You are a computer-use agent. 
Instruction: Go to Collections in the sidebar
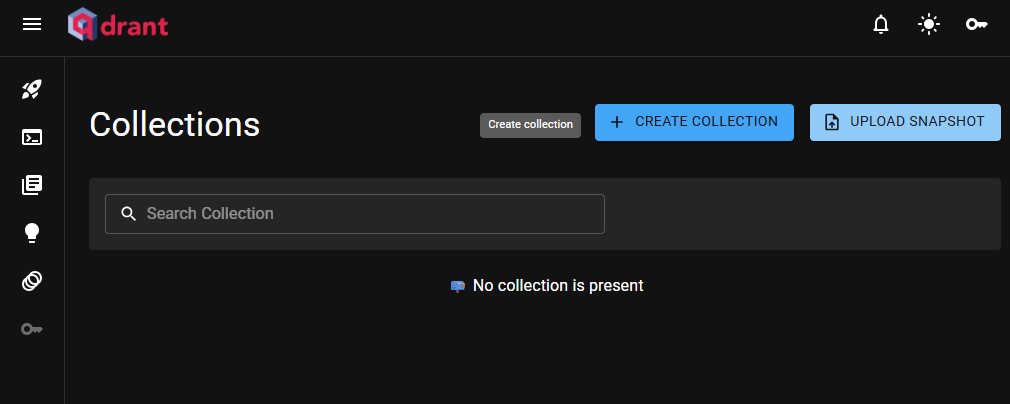click(32, 185)
